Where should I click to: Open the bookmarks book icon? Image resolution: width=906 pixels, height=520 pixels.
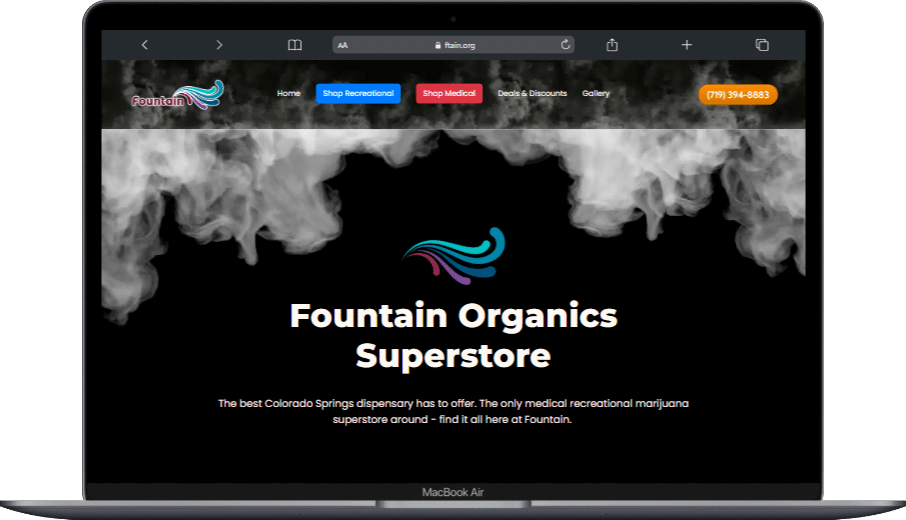294,45
